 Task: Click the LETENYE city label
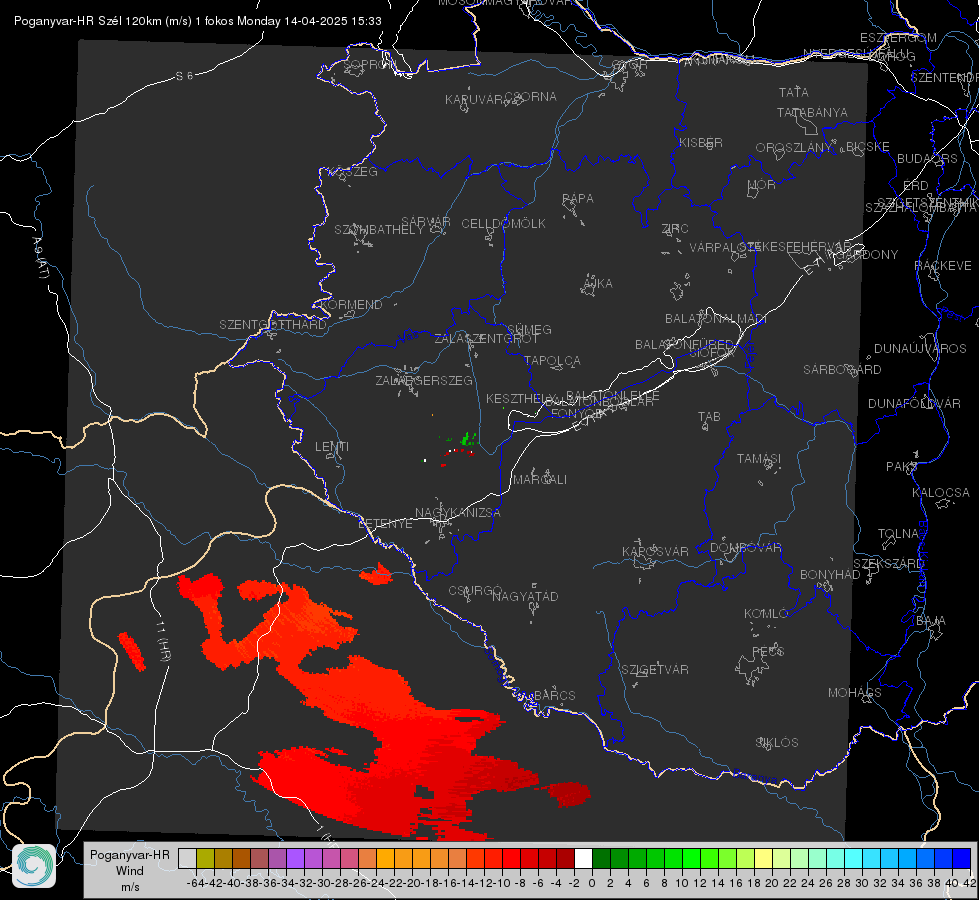[x=385, y=524]
